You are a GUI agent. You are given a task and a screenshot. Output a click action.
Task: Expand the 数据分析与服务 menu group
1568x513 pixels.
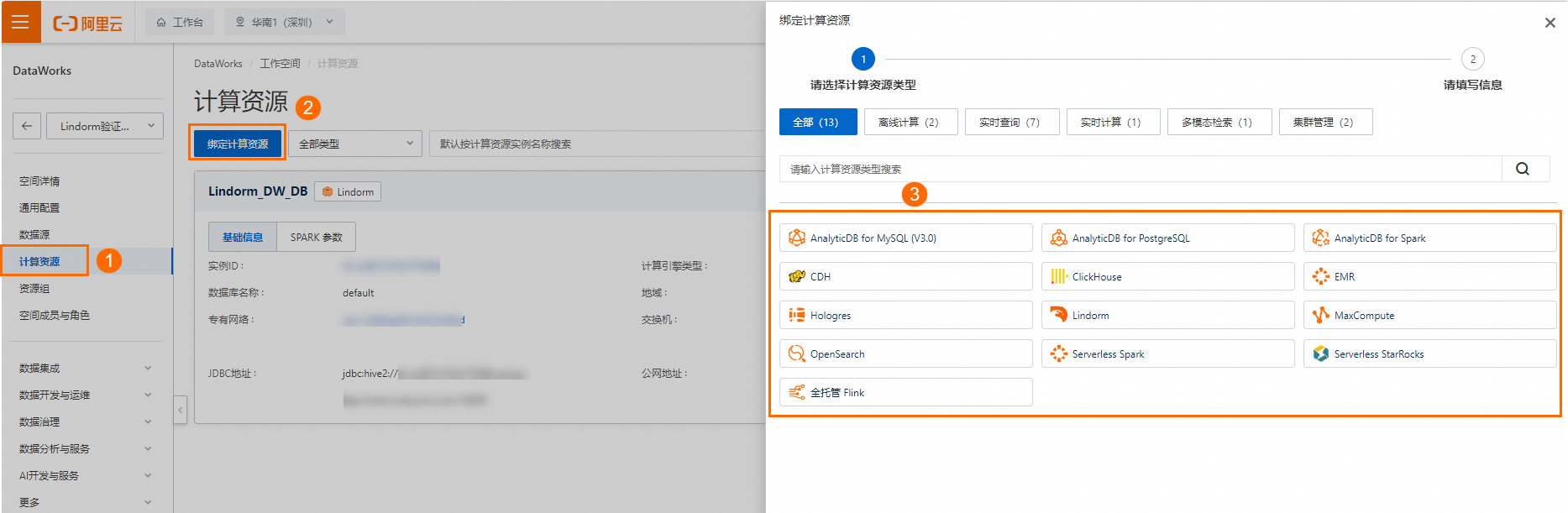point(86,448)
